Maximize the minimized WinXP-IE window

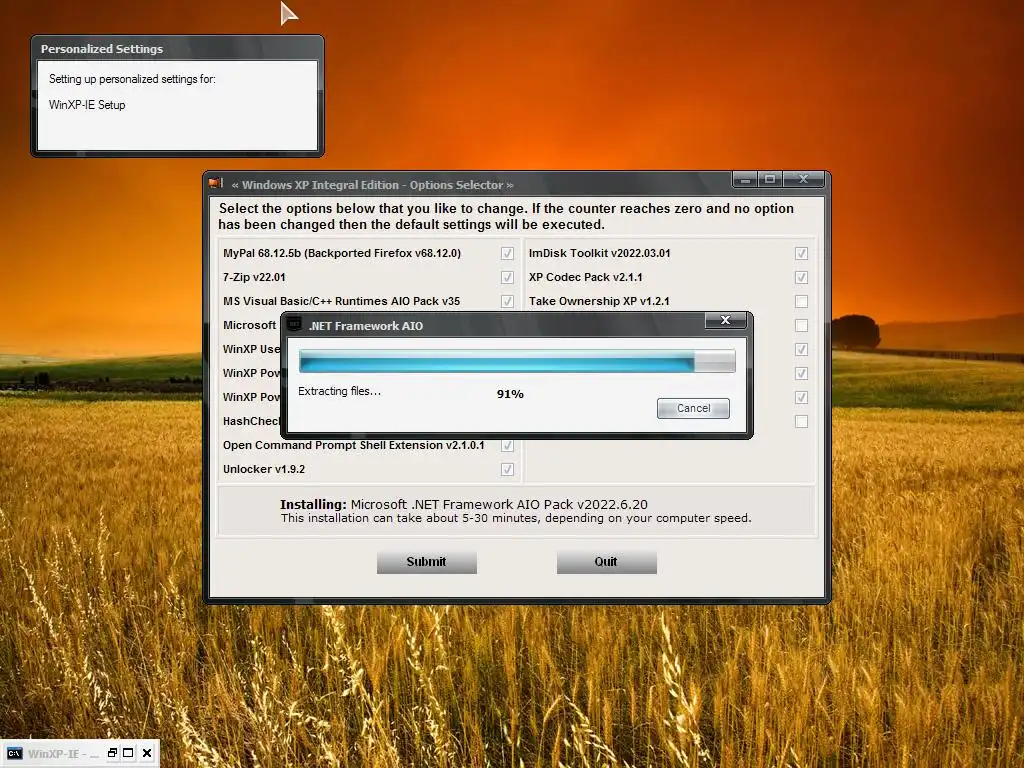[x=129, y=753]
